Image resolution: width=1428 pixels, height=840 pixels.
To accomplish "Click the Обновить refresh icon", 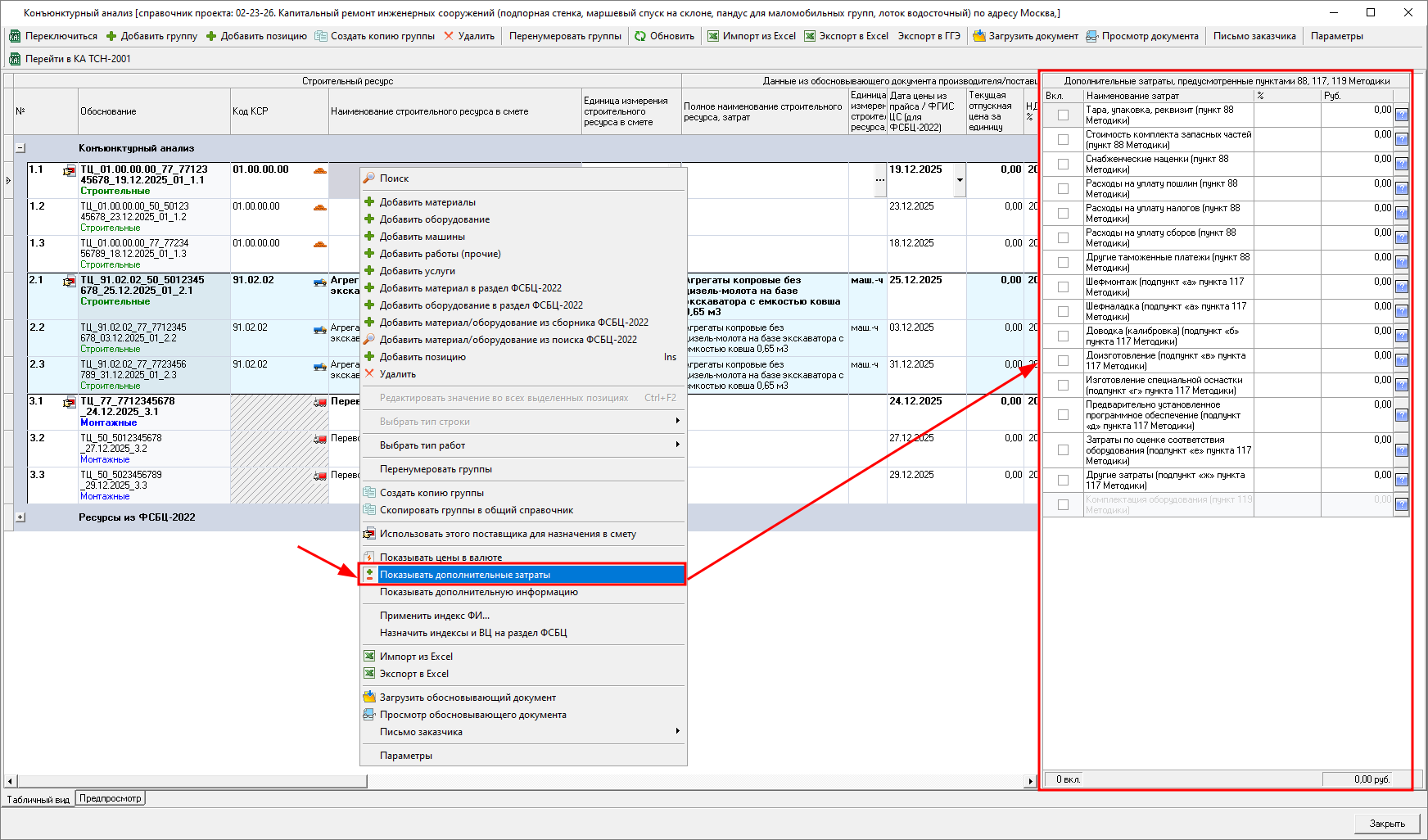I will coord(640,36).
